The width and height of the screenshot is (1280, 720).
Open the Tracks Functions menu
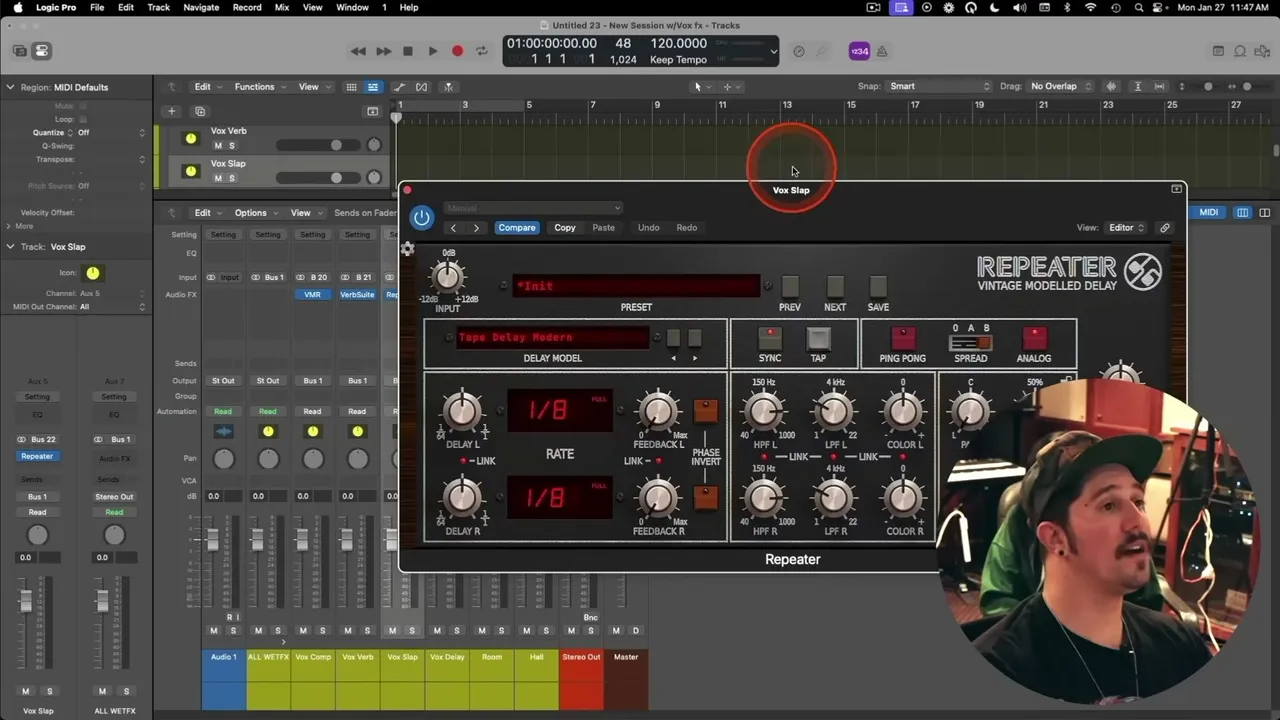tap(259, 87)
